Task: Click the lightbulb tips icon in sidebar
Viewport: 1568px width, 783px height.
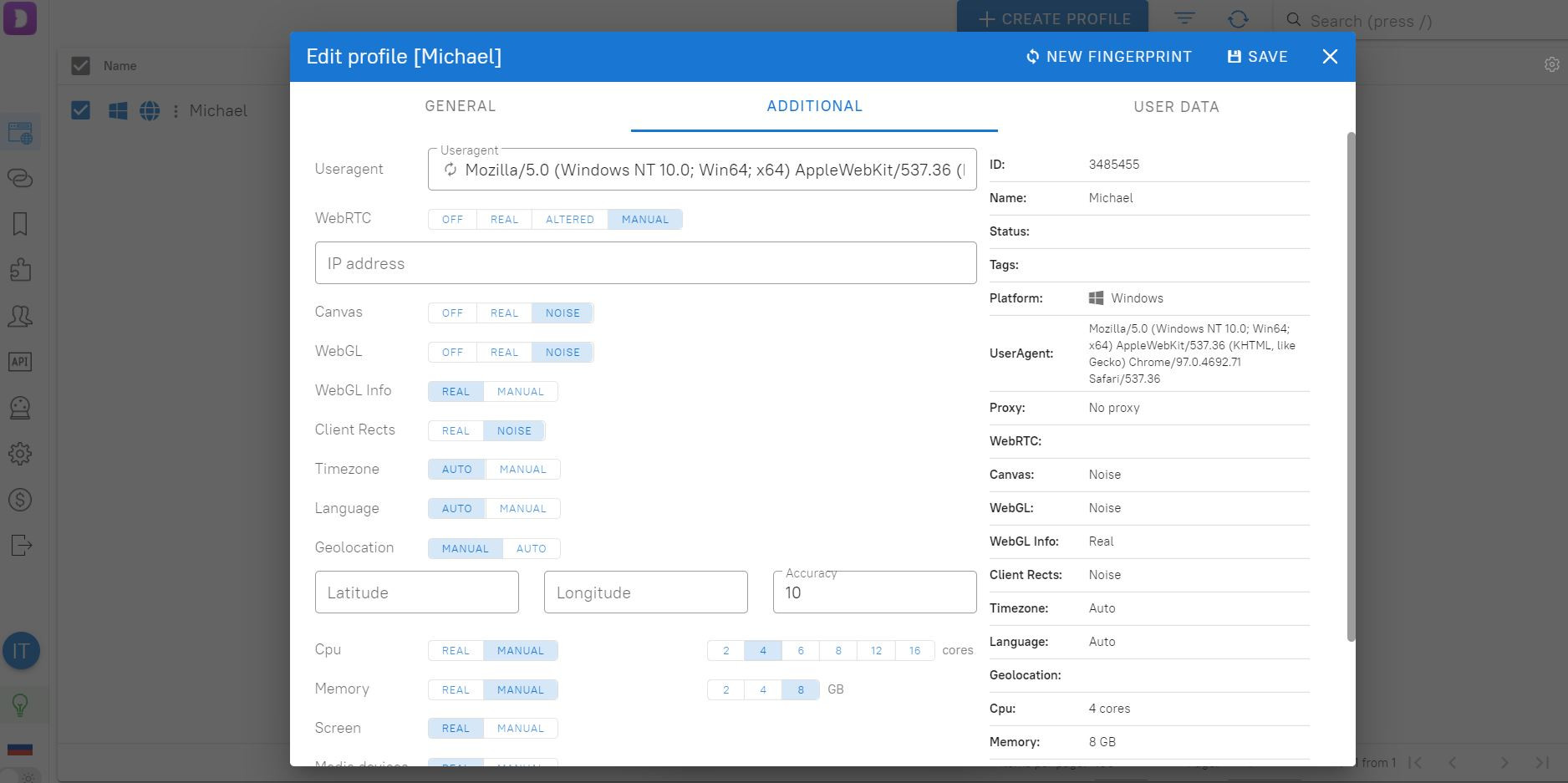Action: [x=20, y=704]
